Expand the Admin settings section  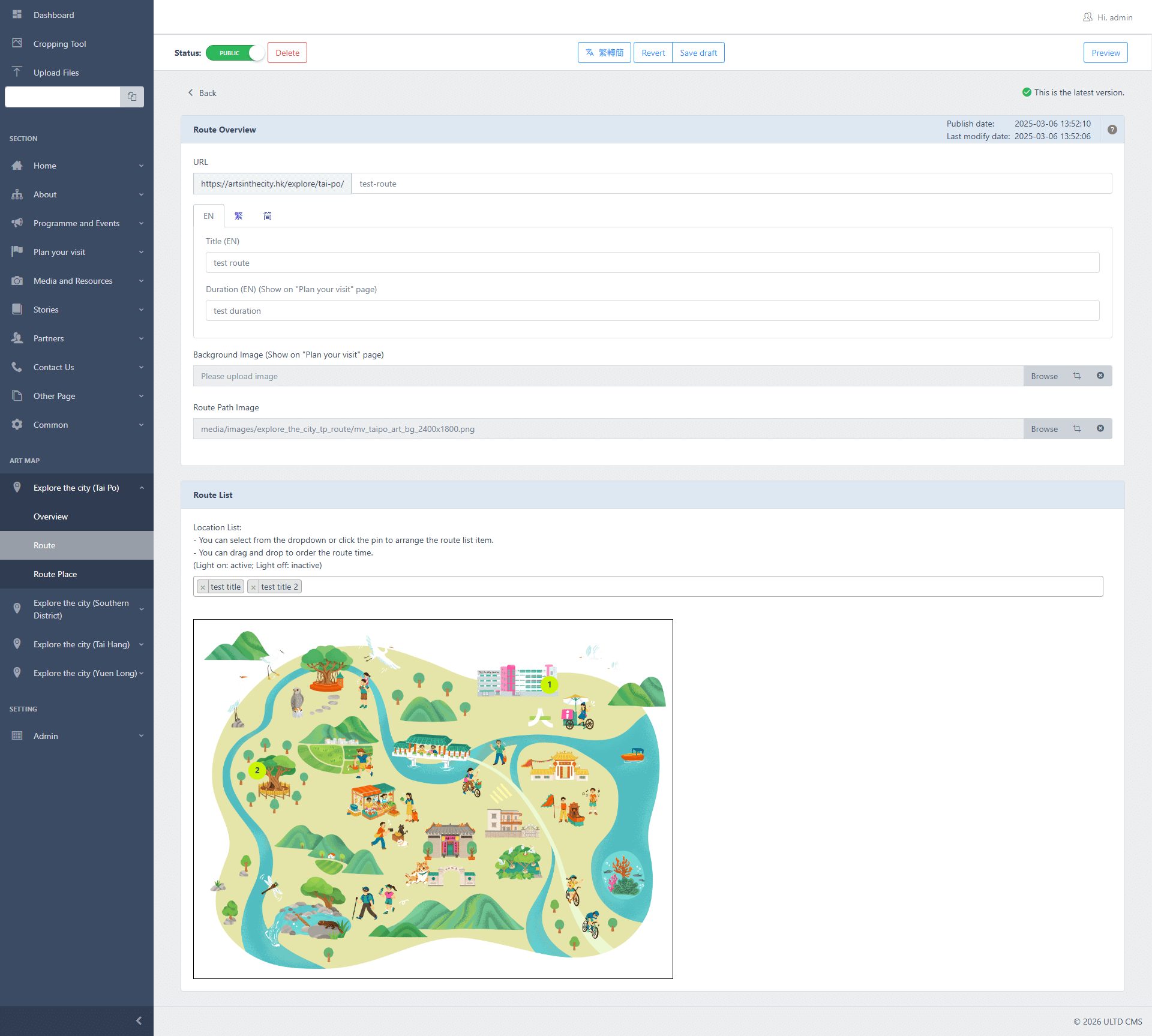click(45, 735)
